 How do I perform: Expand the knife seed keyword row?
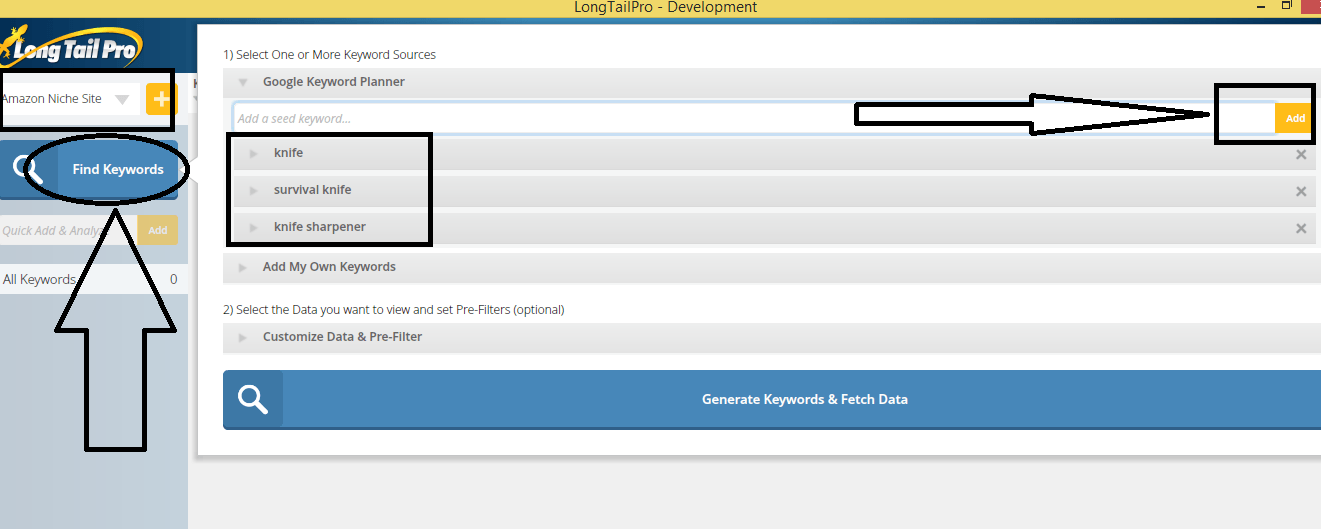(x=253, y=153)
